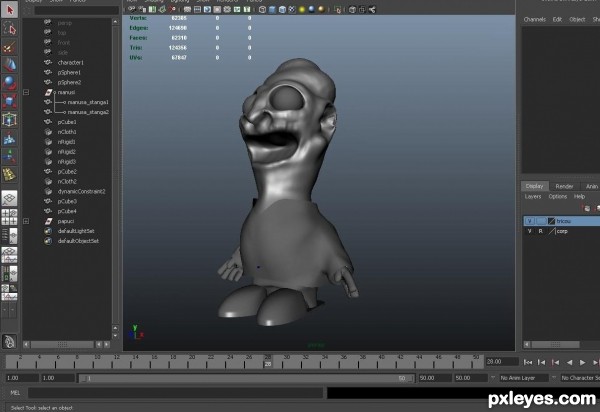Viewport: 600px width, 412px height.
Task: Select the Universal Manipulator tool
Action: 9,119
